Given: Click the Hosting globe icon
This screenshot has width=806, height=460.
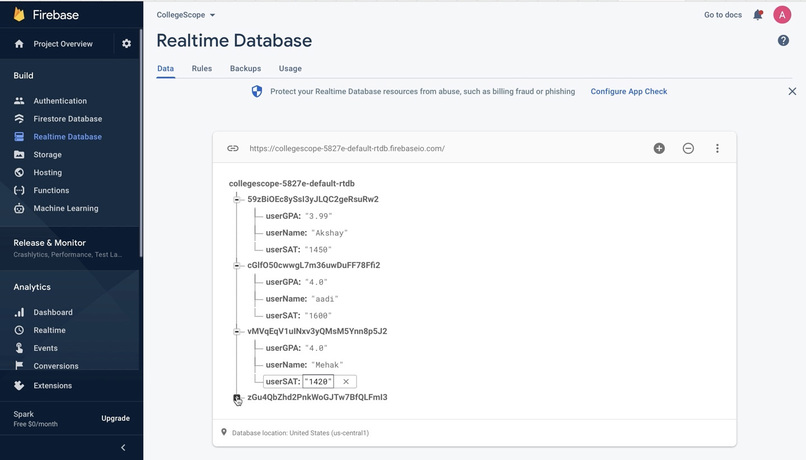Looking at the screenshot, I should 19,173.
